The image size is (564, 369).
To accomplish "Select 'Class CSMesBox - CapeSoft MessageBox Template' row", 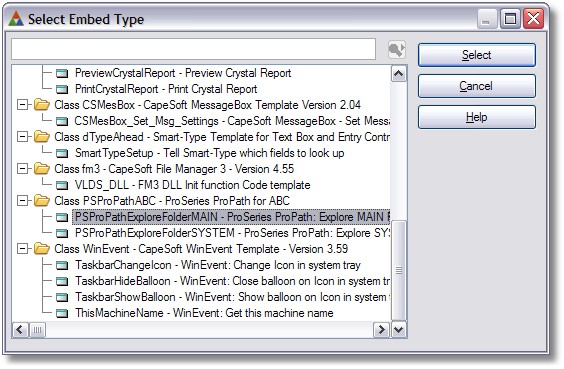I will (x=207, y=105).
